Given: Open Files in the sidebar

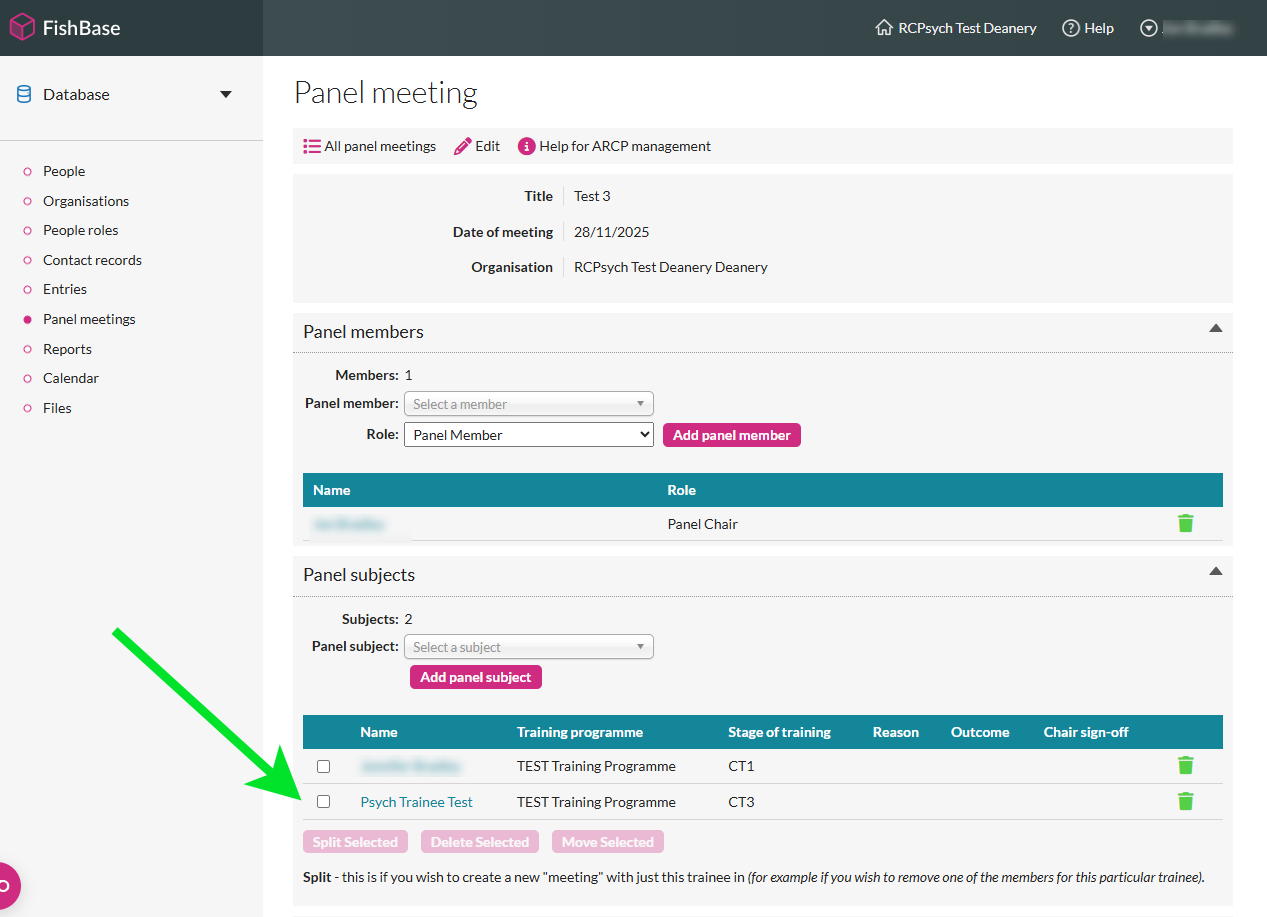Looking at the screenshot, I should click(57, 408).
